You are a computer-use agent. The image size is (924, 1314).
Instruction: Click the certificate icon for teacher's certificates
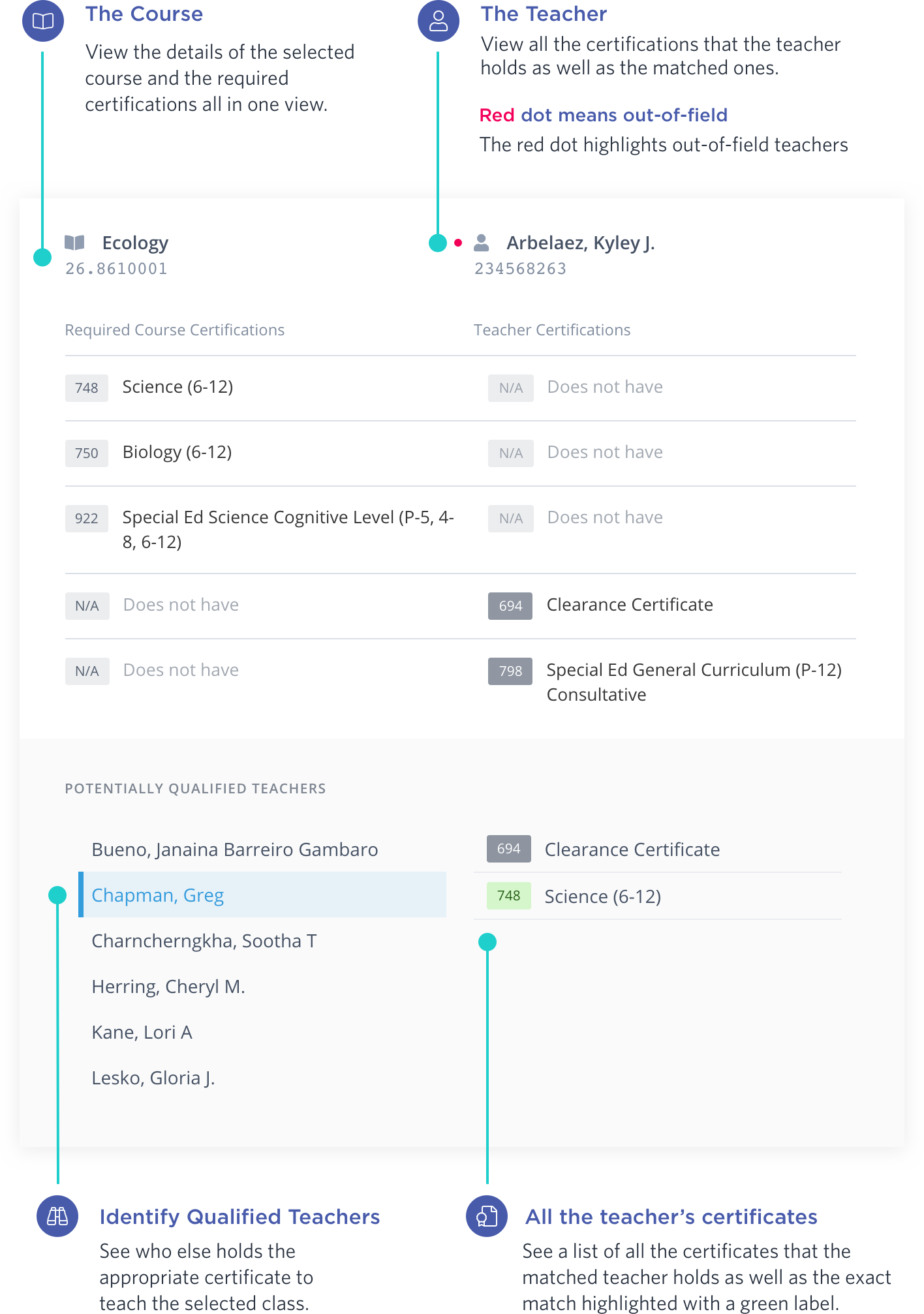(487, 1216)
